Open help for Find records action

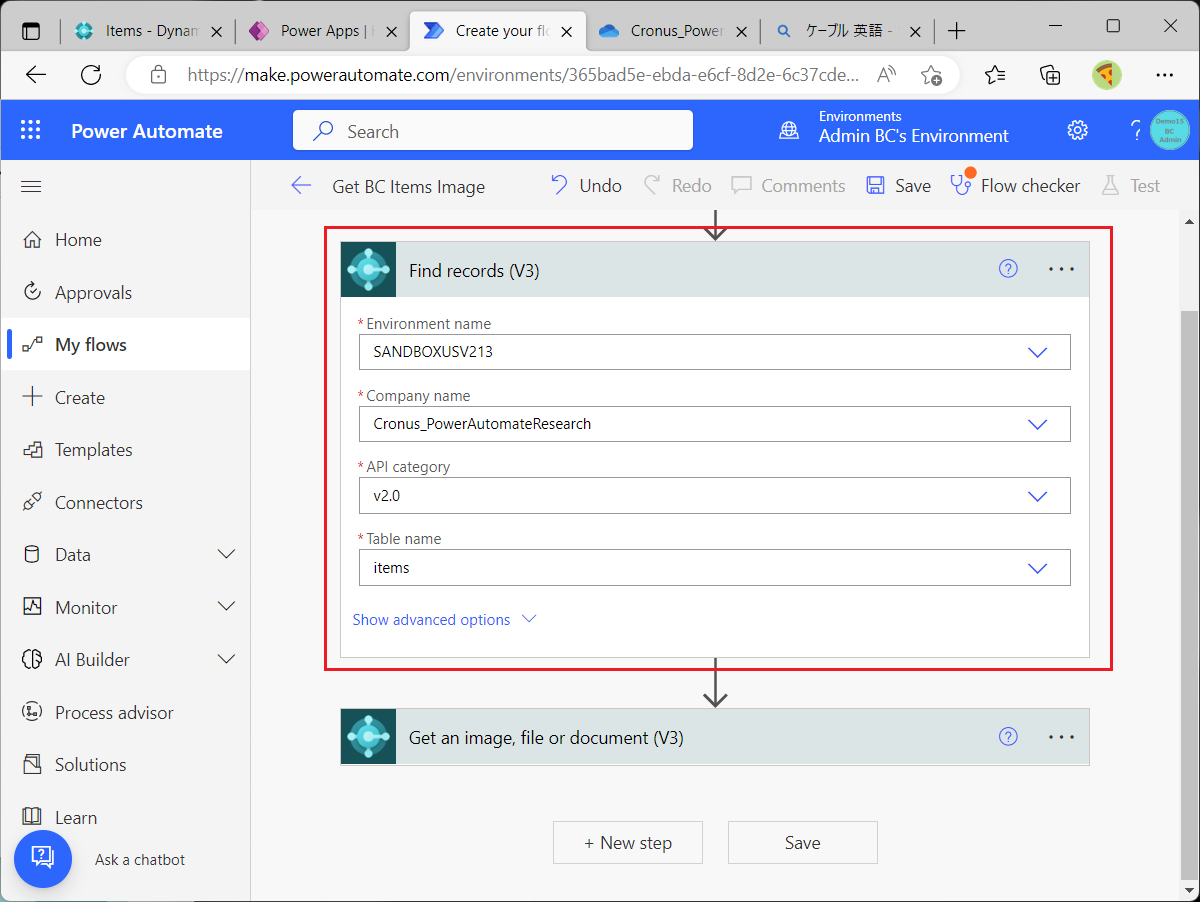tap(1008, 269)
